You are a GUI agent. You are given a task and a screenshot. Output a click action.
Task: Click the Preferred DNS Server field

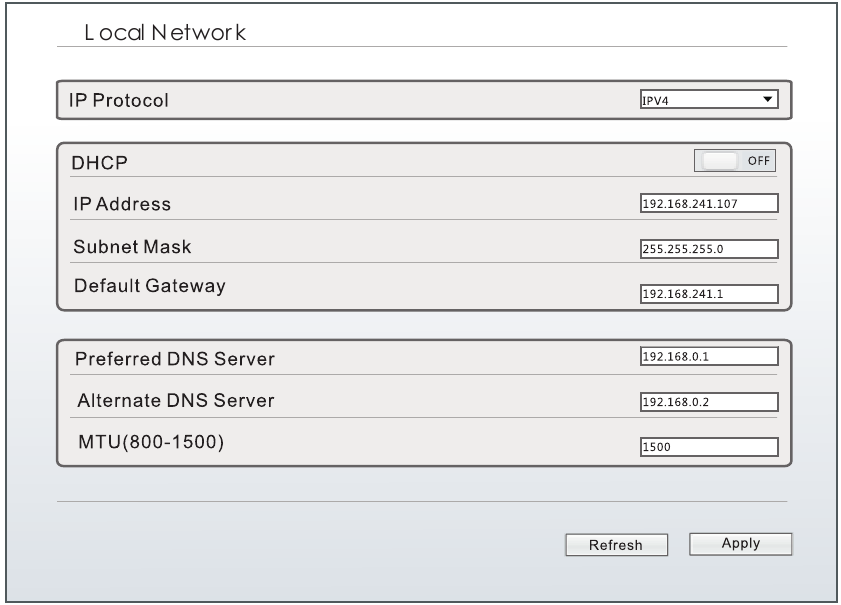(709, 356)
